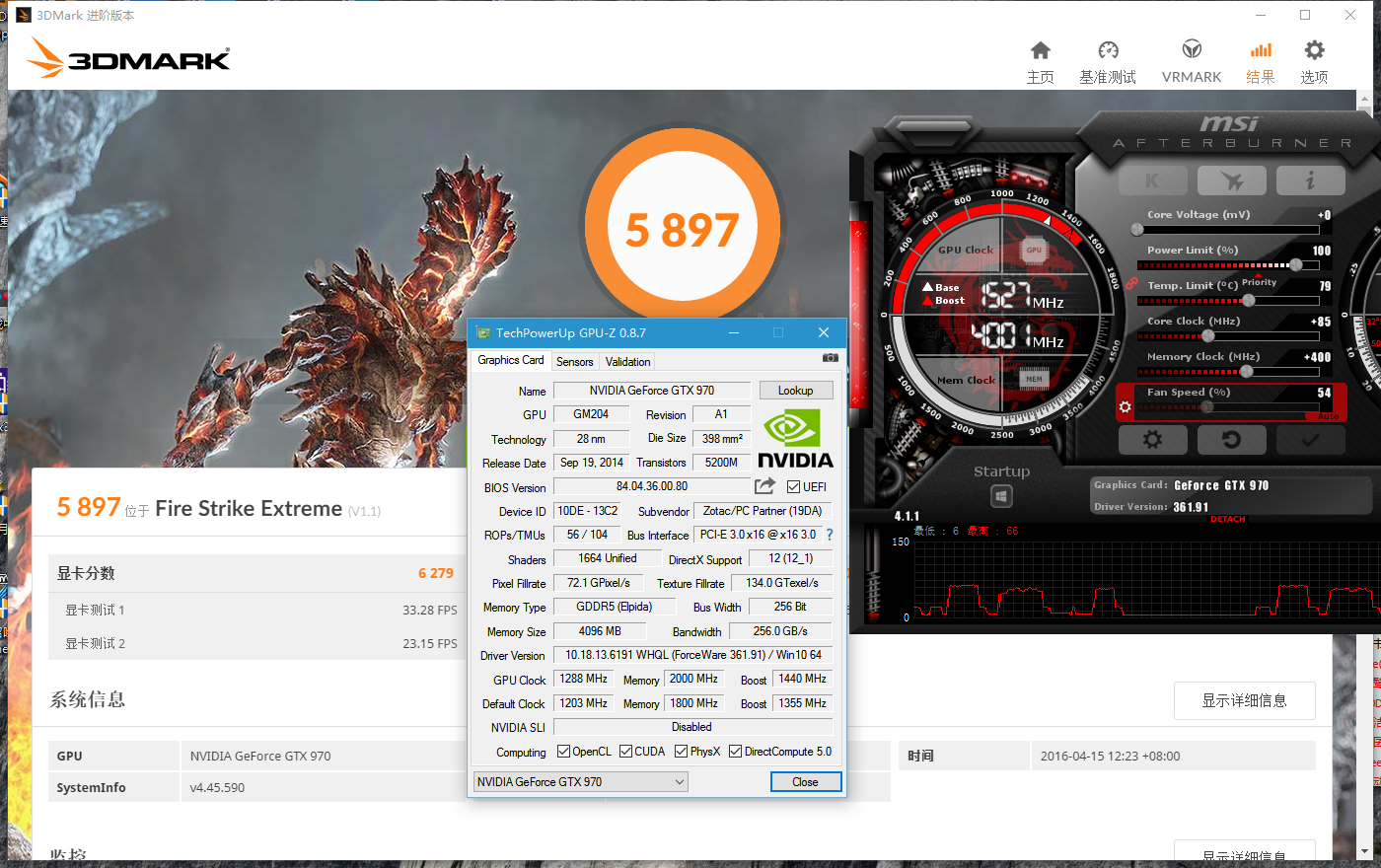Toggle Auto fan speed in Afterburner

click(x=1328, y=416)
